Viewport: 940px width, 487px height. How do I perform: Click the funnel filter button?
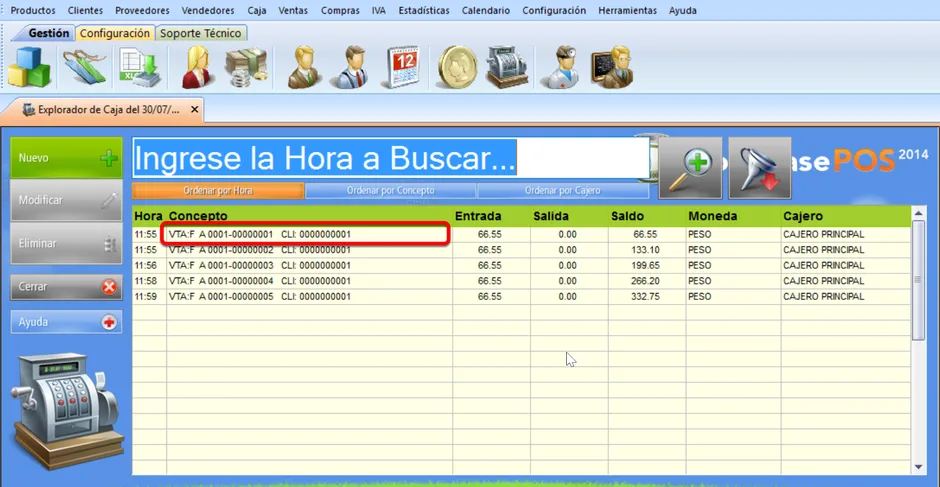click(760, 168)
